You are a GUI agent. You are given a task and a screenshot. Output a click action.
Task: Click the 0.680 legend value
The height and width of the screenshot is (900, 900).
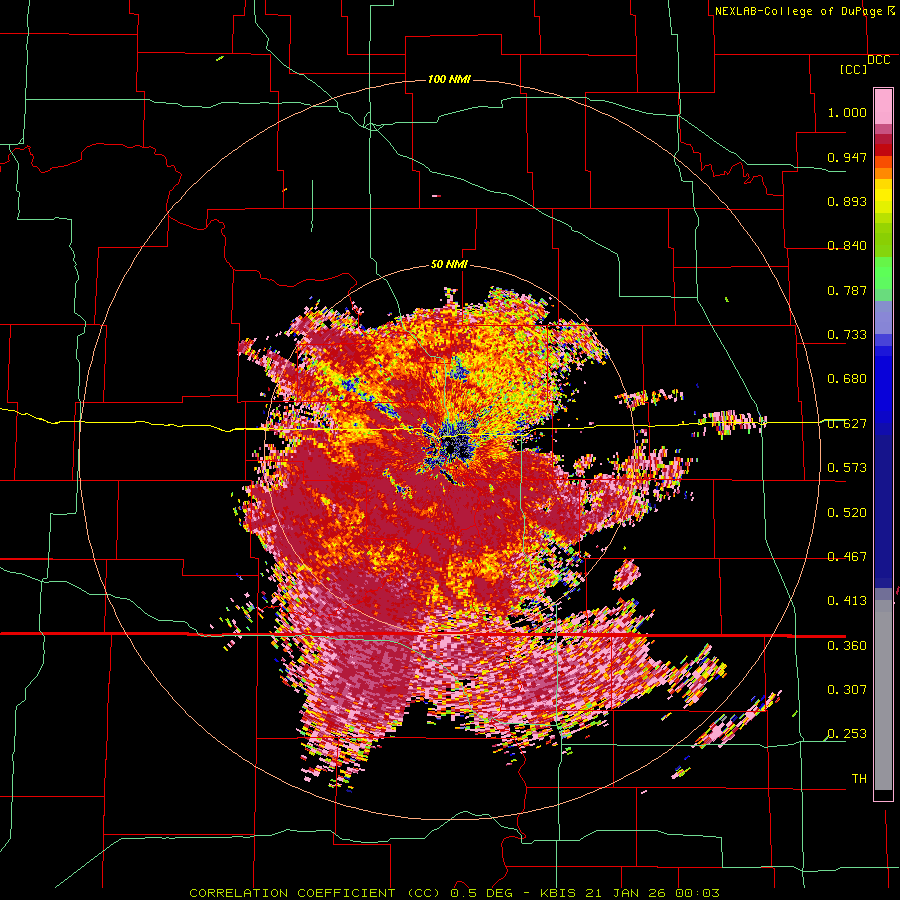coord(847,378)
